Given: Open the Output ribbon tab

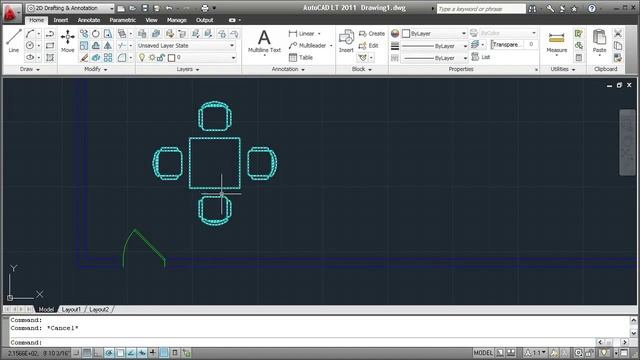Looking at the screenshot, I should (x=204, y=20).
